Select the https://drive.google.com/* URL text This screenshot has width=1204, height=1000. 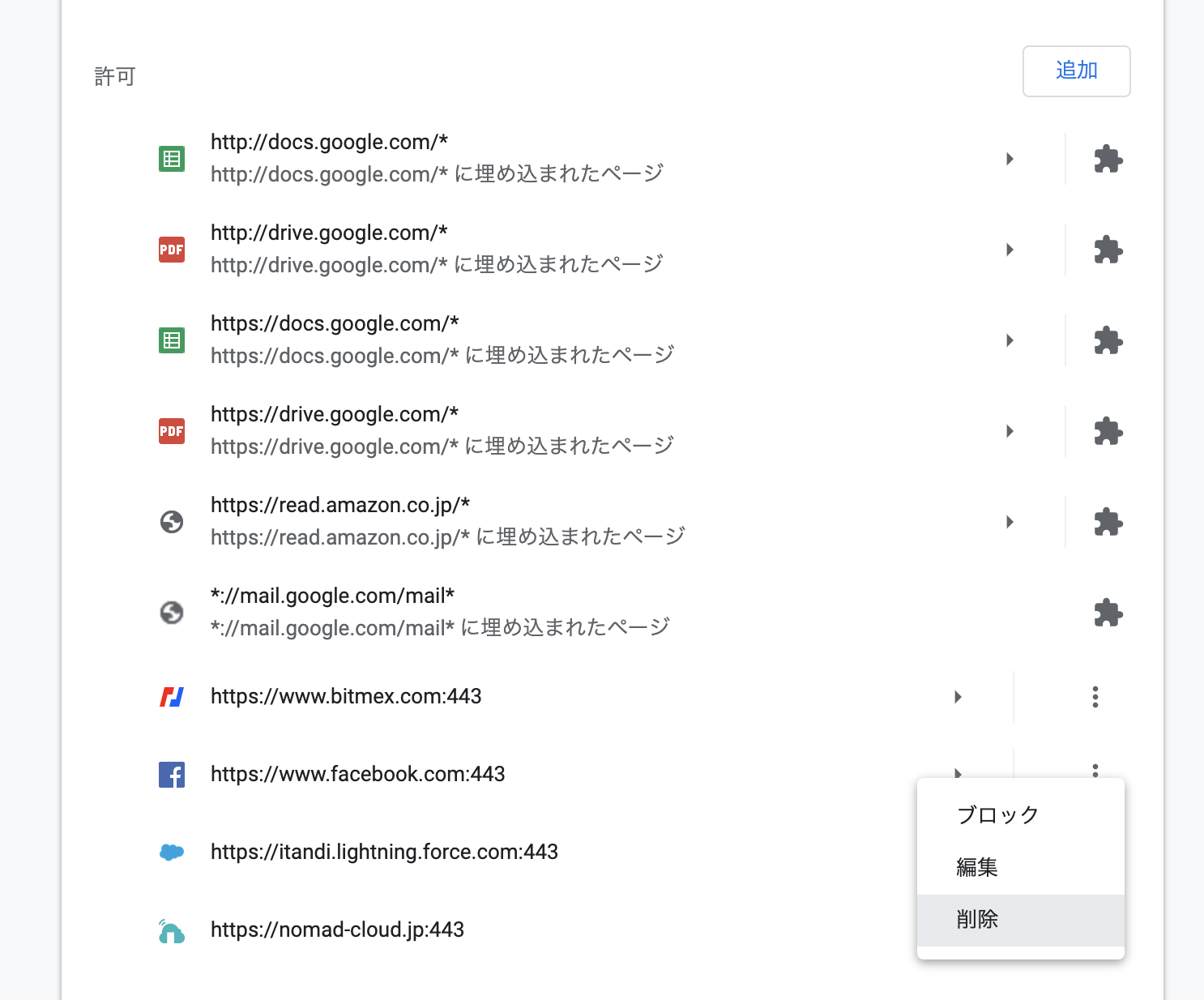tap(335, 414)
